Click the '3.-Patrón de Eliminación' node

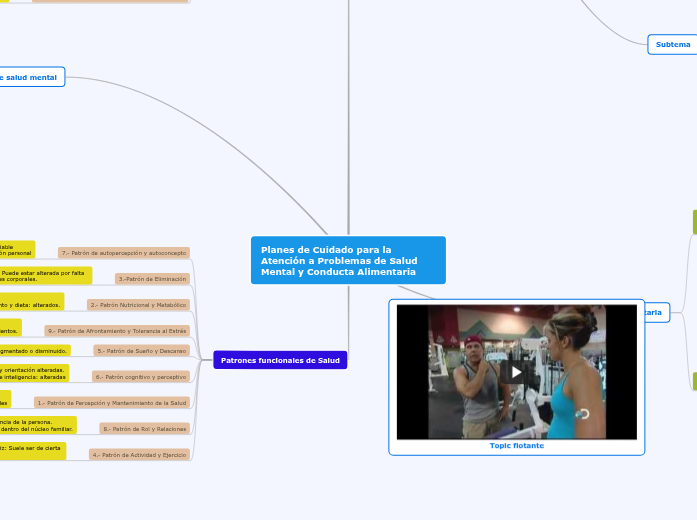(152, 279)
